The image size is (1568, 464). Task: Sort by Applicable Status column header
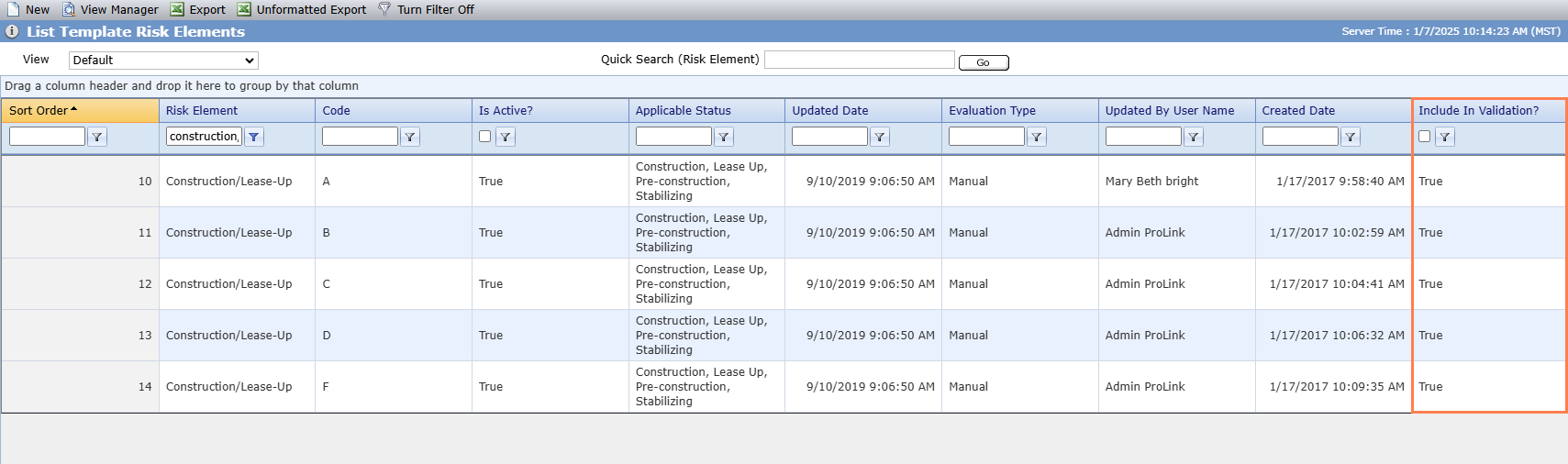pyautogui.click(x=684, y=110)
